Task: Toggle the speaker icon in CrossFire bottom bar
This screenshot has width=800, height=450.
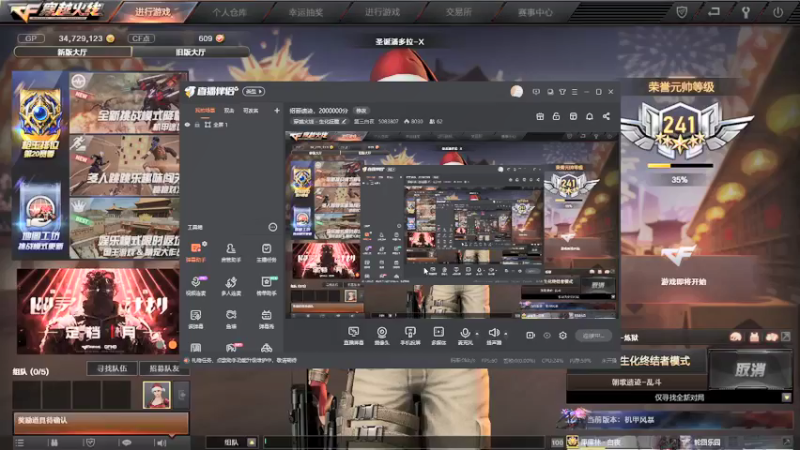Action: [x=162, y=442]
